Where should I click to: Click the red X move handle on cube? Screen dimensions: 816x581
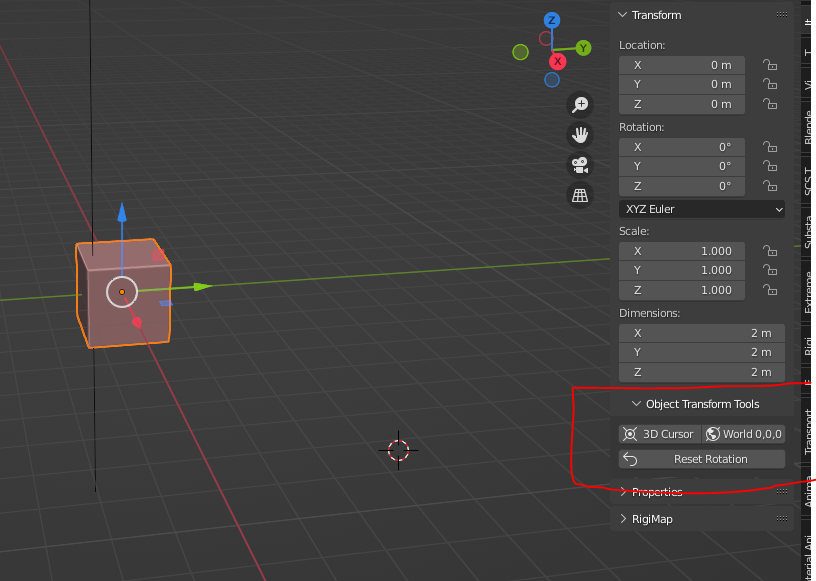tap(137, 323)
